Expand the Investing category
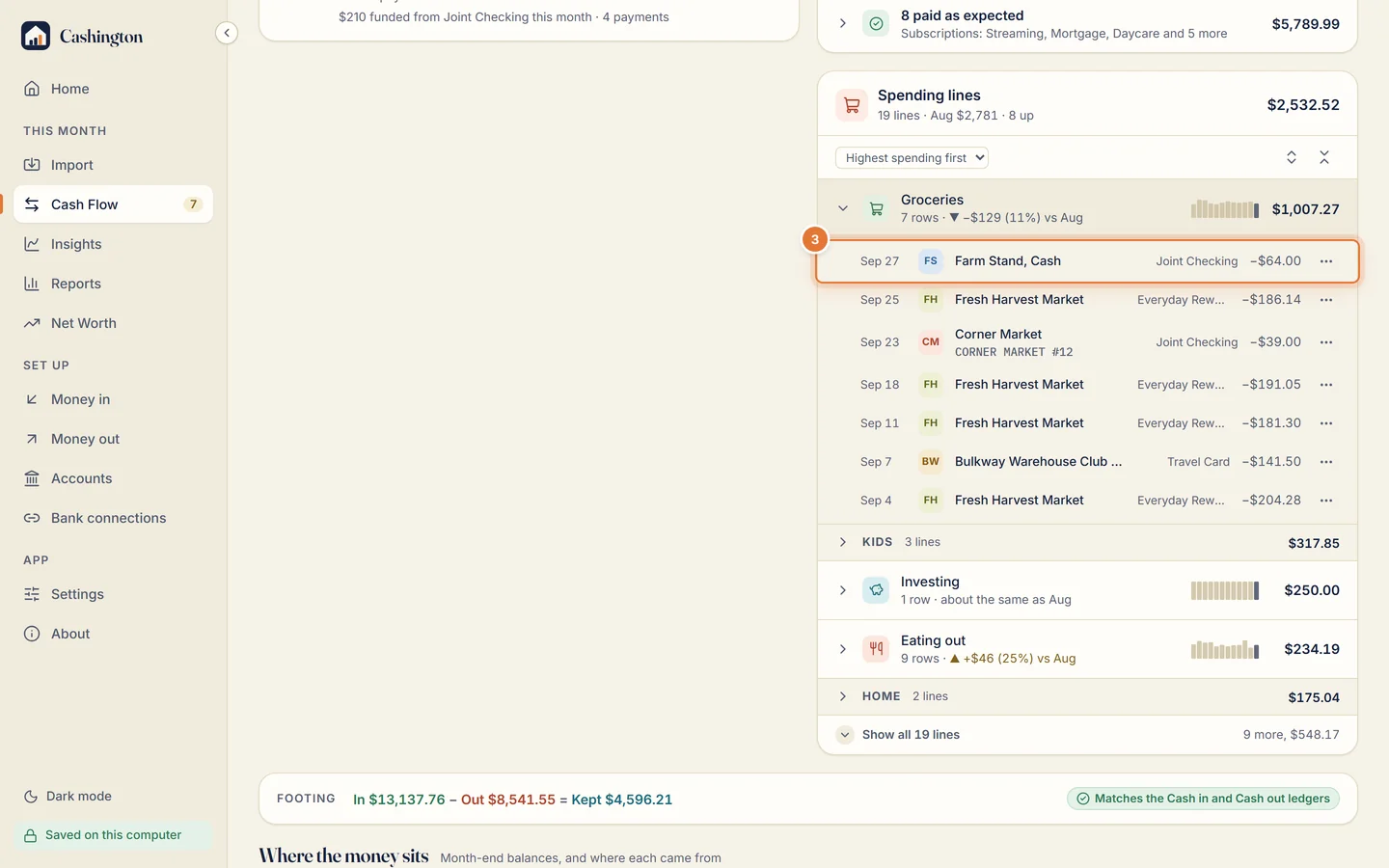Viewport: 1389px width, 868px height. coord(843,590)
